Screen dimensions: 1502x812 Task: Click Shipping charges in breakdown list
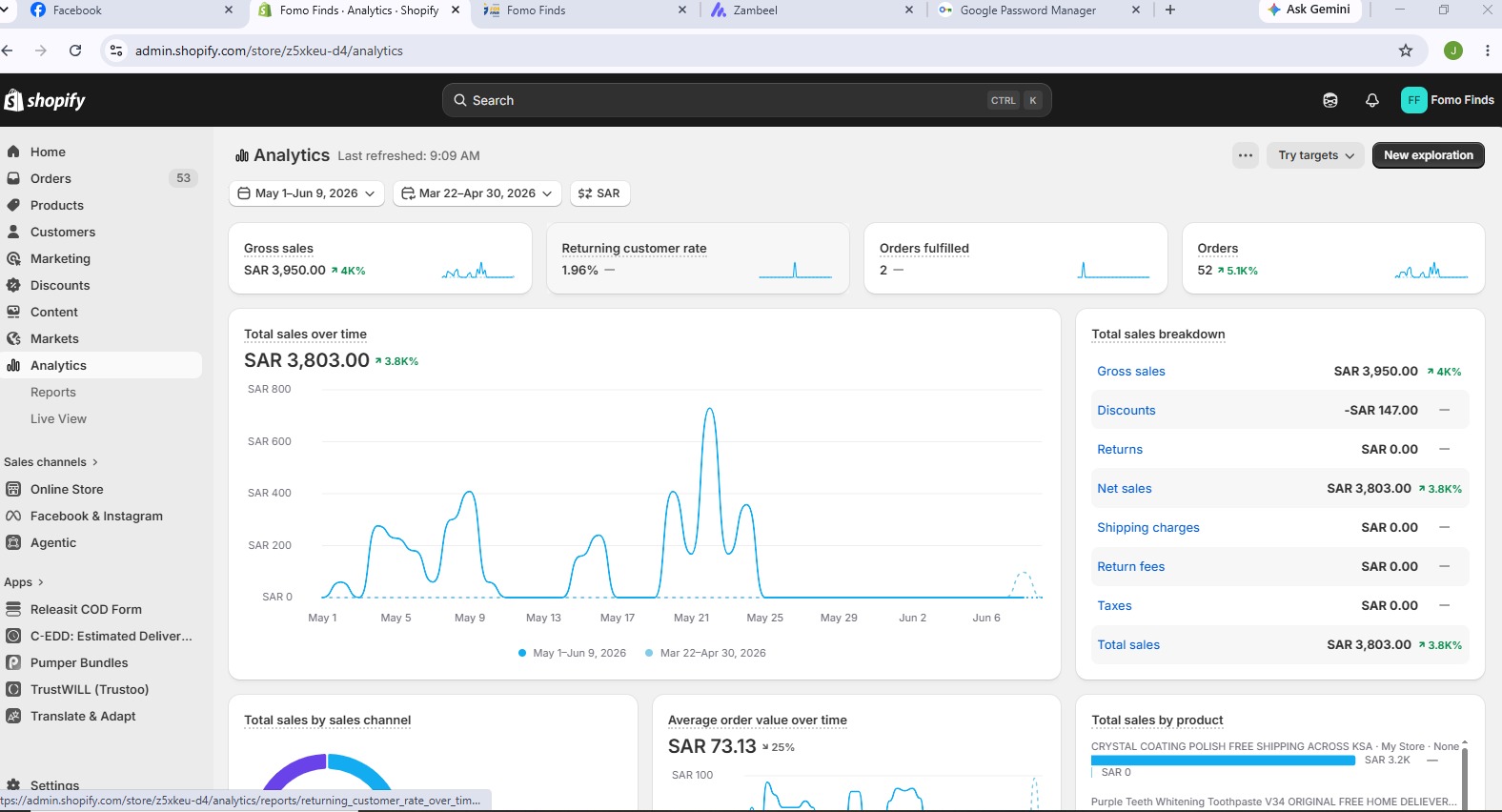point(1148,528)
